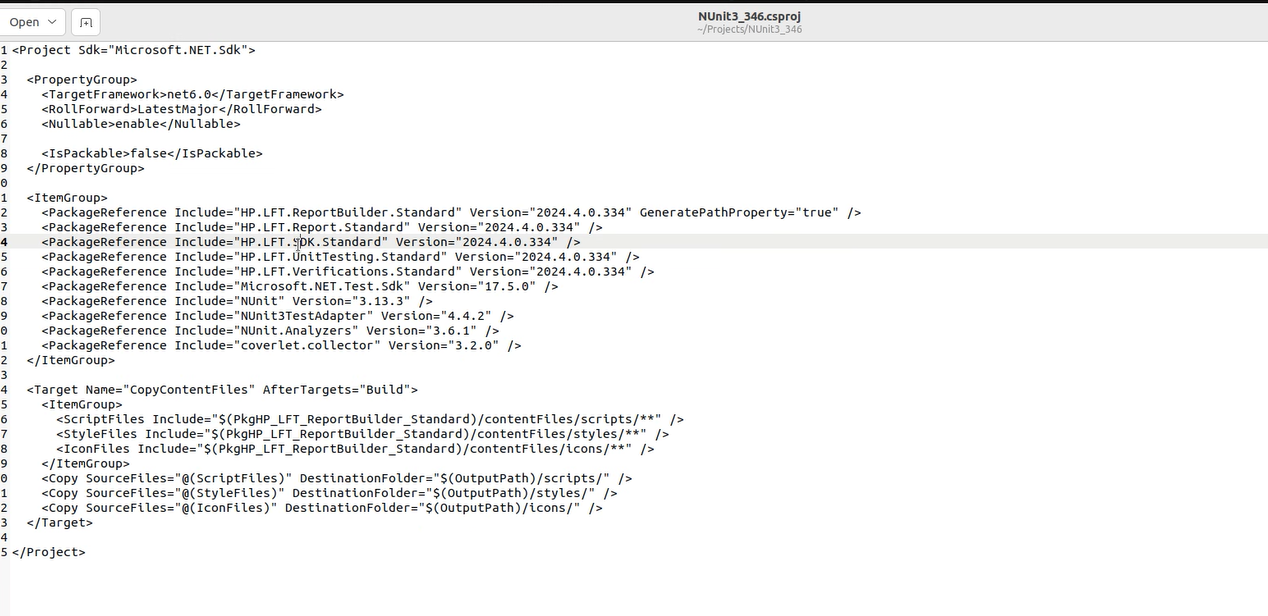Click the Open button label

coord(24,22)
